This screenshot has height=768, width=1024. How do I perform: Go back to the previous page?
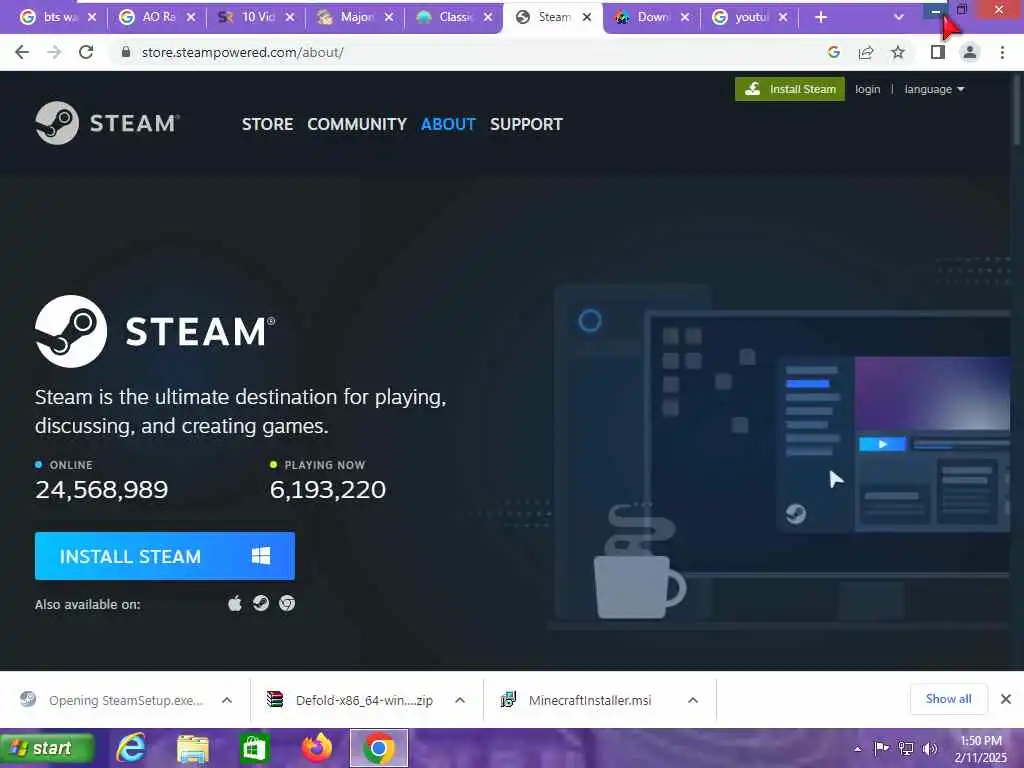[22, 52]
